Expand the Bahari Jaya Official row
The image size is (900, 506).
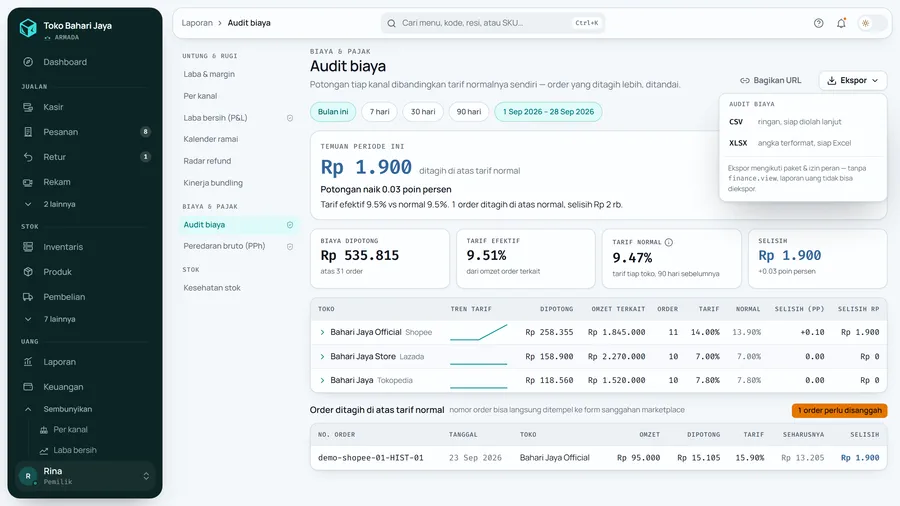click(322, 332)
